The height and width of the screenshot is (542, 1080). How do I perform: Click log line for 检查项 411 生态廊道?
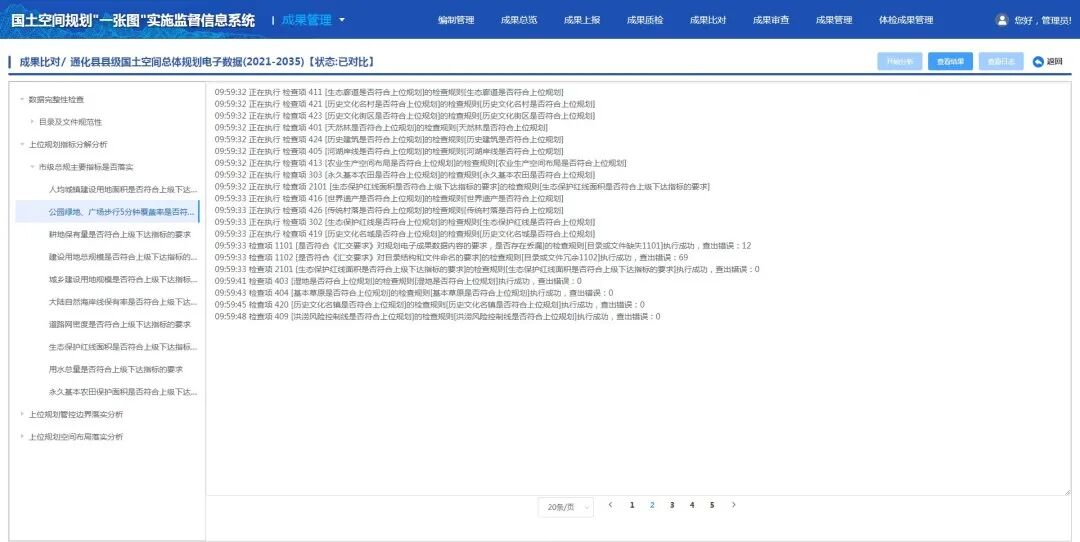click(388, 92)
